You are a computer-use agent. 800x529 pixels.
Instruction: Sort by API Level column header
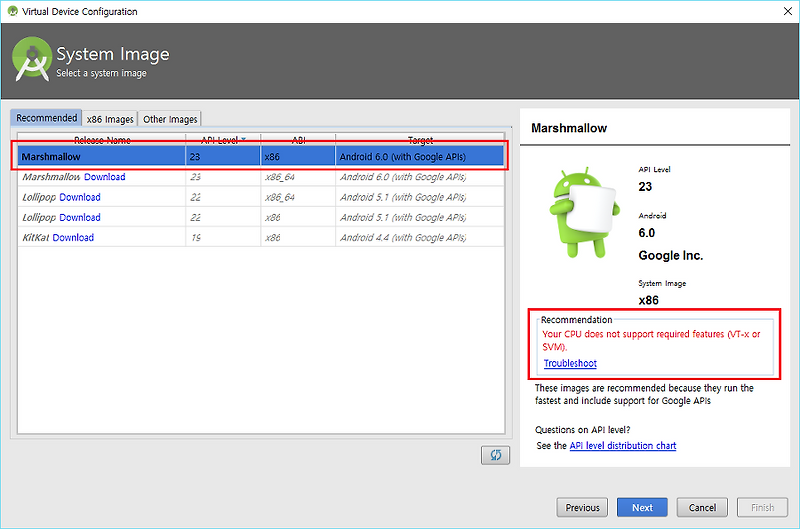pyautogui.click(x=223, y=140)
